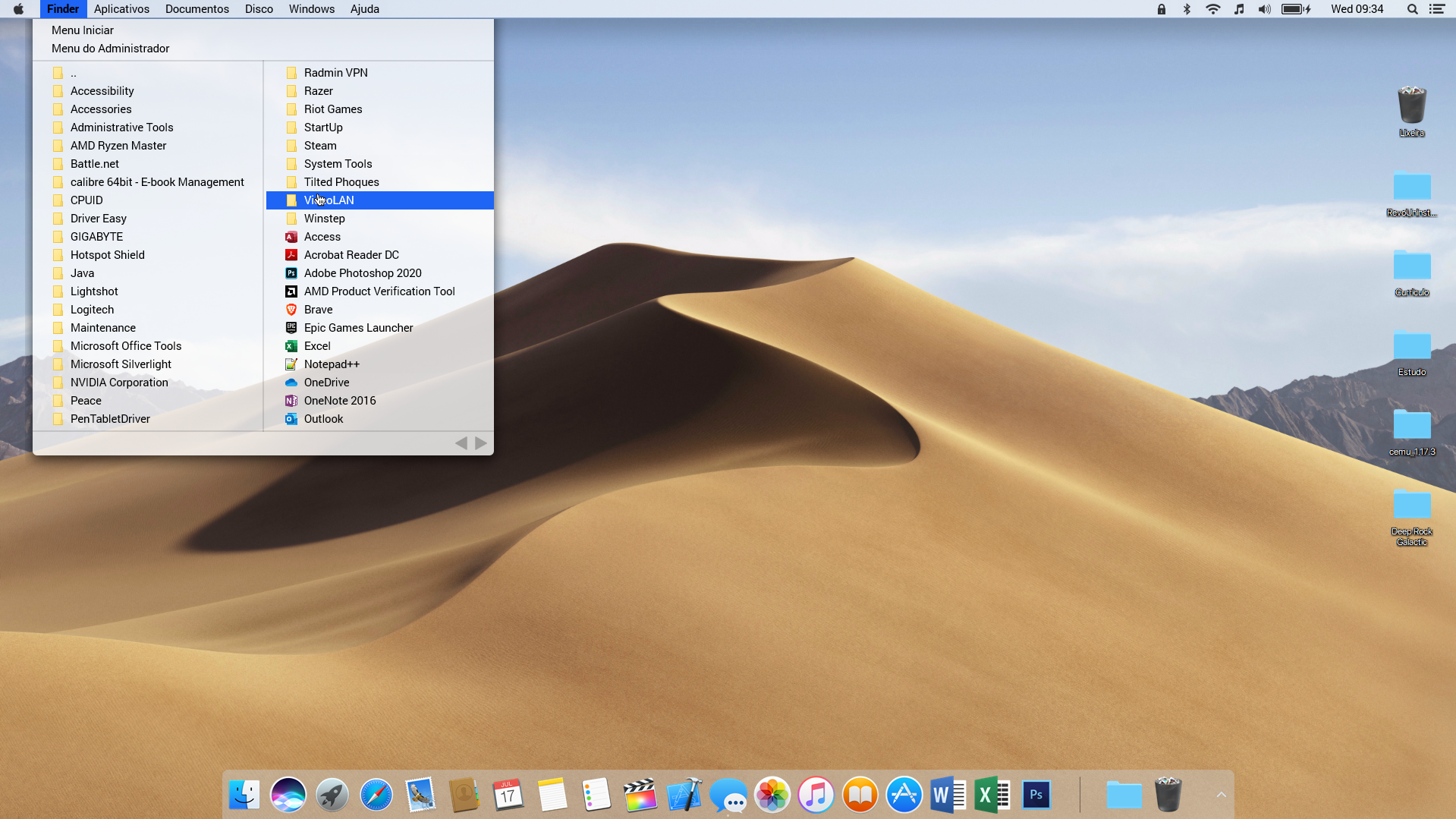Viewport: 1456px width, 819px height.
Task: Open Reminders list icon in dock
Action: point(596,795)
